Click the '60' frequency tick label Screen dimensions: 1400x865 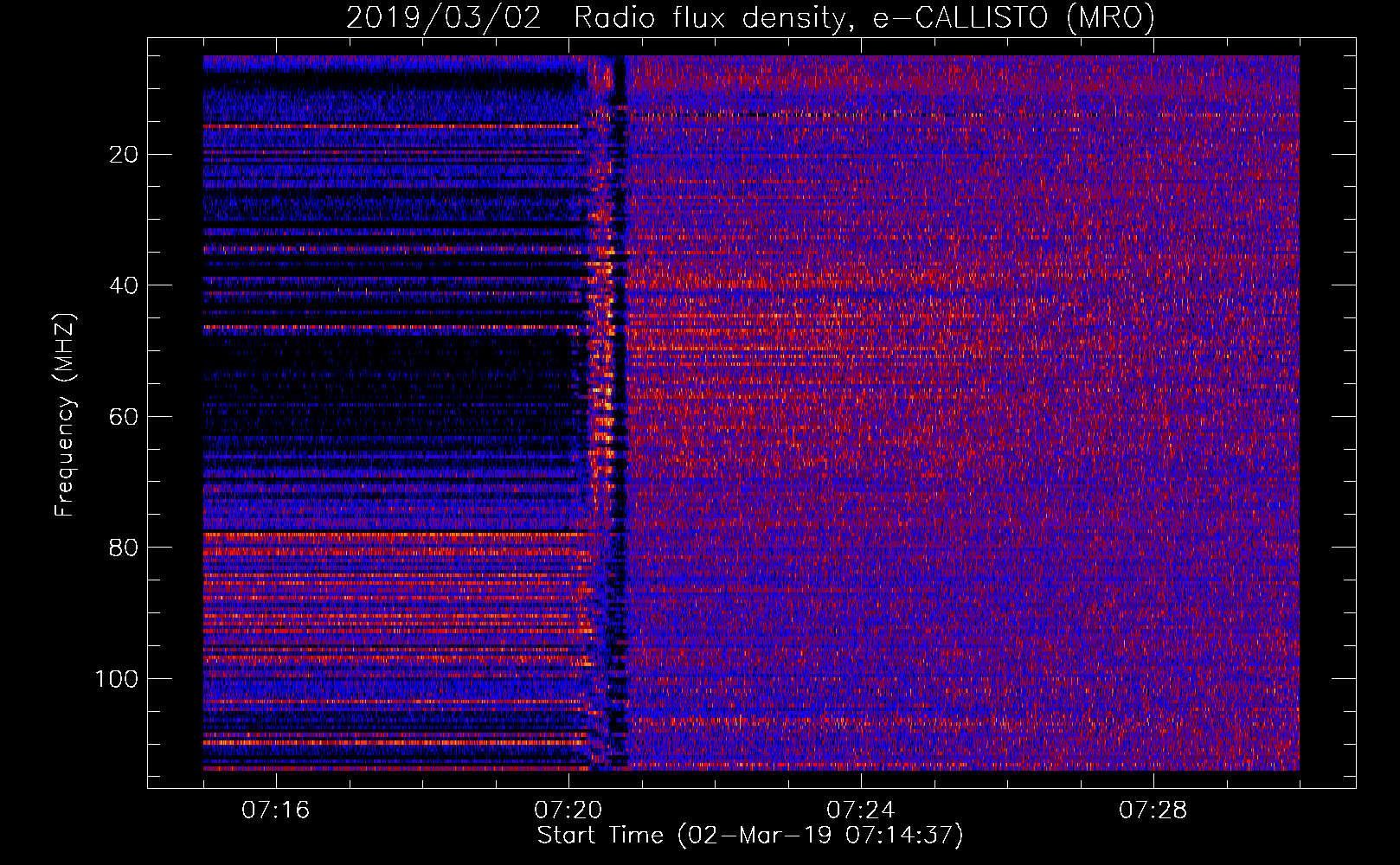point(125,417)
